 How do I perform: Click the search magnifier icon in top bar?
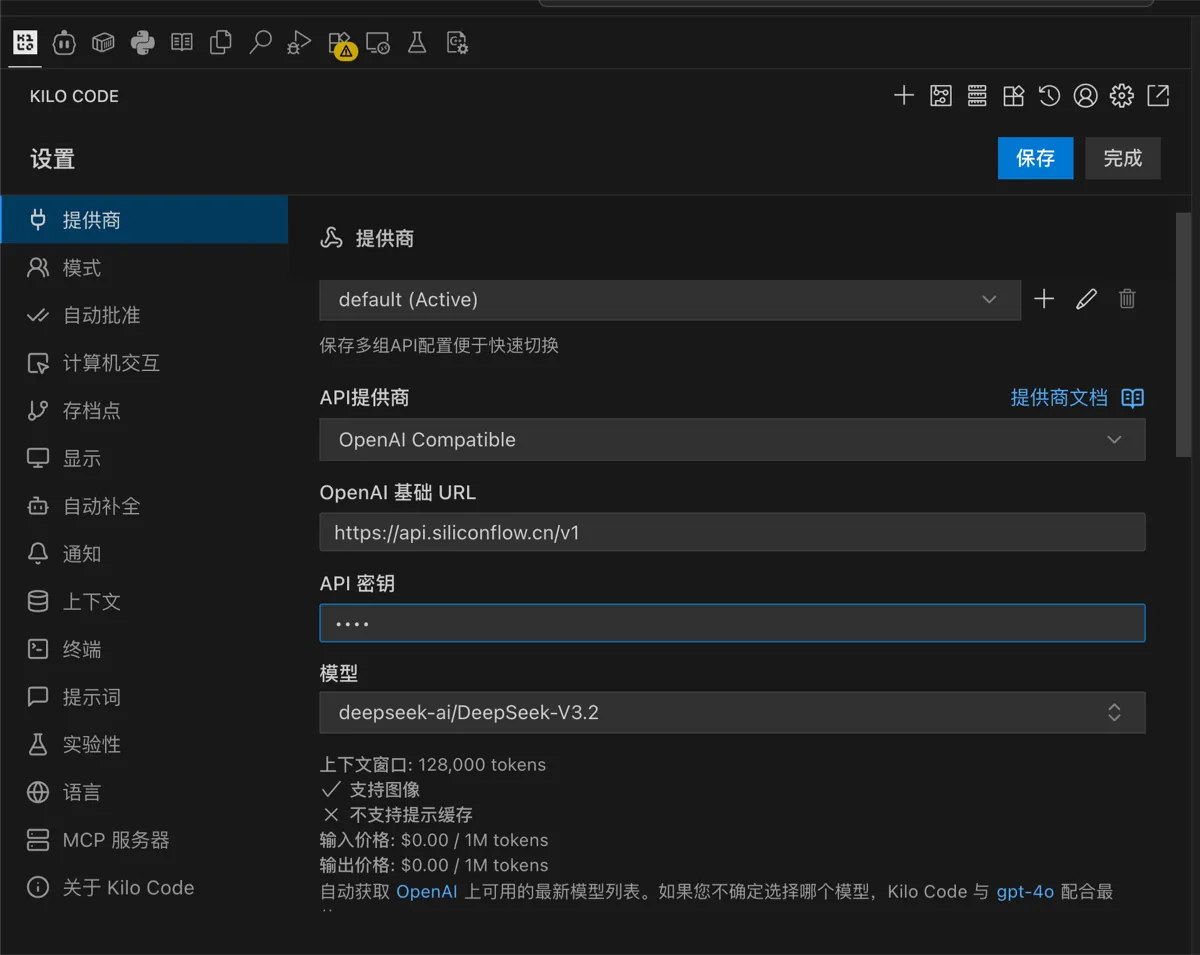(260, 42)
